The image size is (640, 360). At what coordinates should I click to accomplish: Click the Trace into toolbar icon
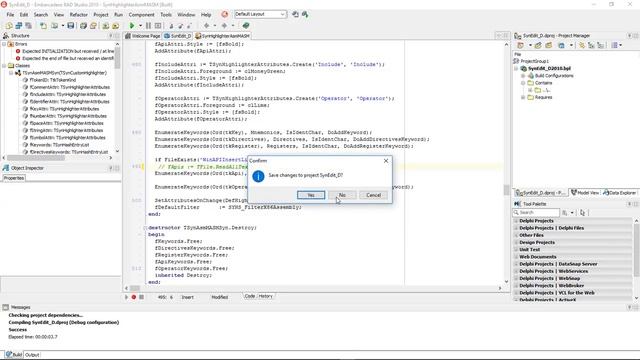171,26
